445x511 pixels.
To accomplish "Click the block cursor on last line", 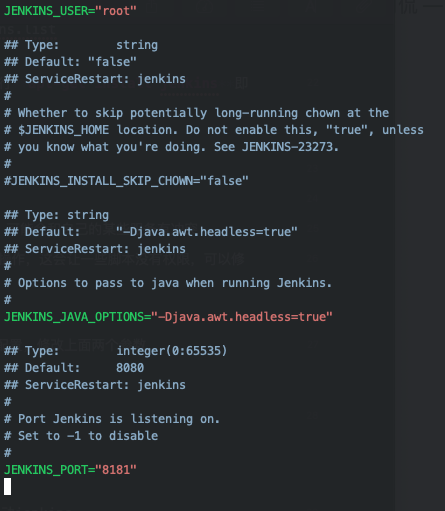I will [7, 487].
